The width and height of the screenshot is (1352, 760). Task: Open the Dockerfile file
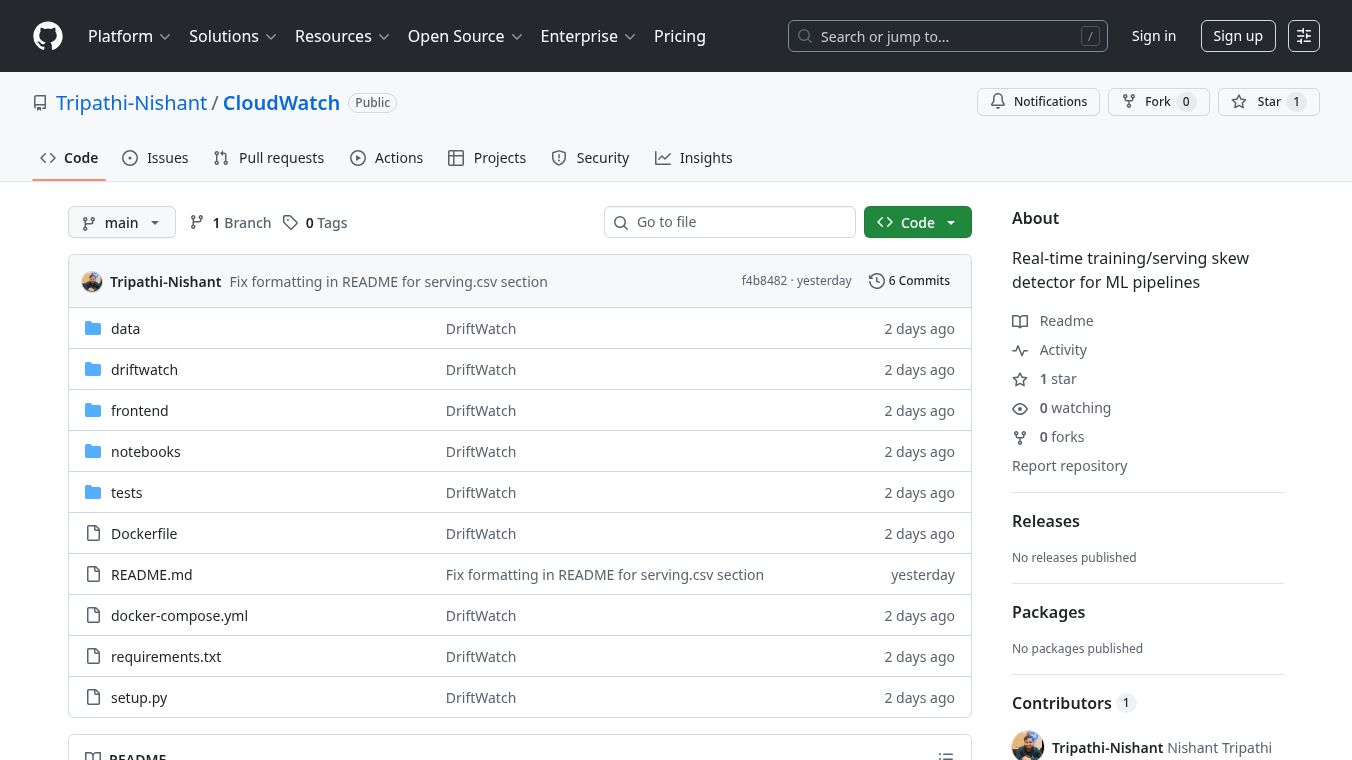(144, 534)
